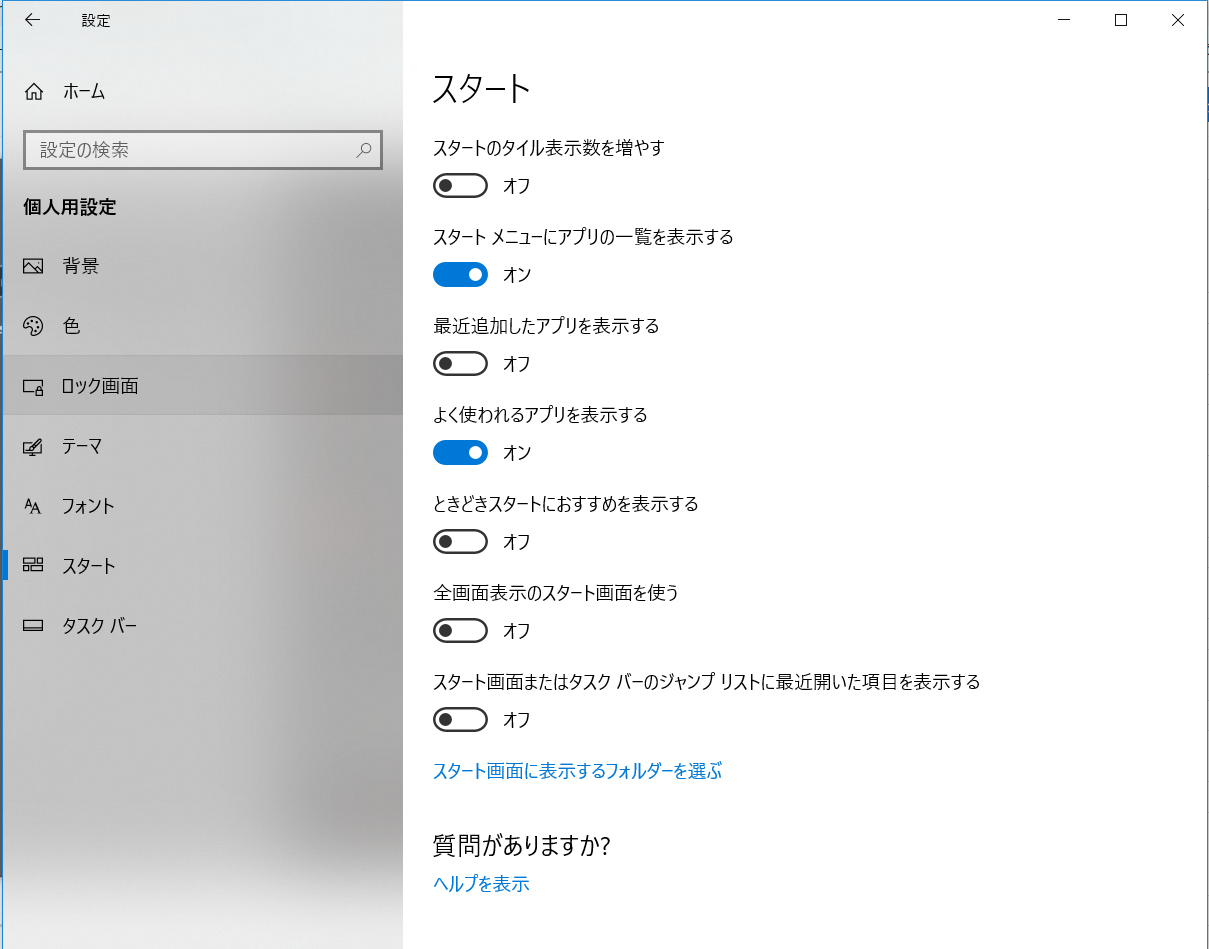Toggle 全画面表示のスタート画面を使う switch
The height and width of the screenshot is (949, 1209).
point(460,630)
